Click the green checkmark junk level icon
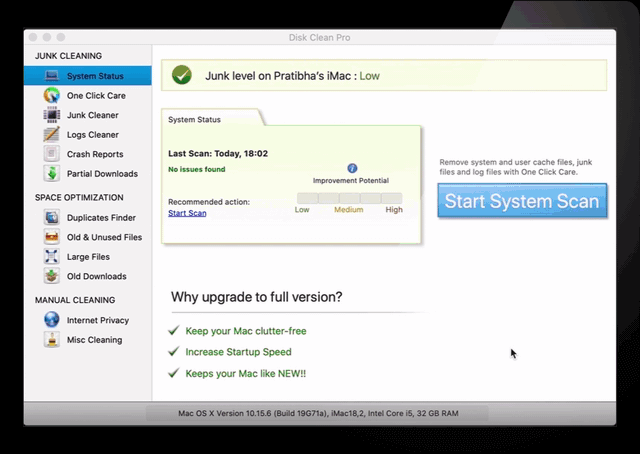Image resolution: width=640 pixels, height=454 pixels. (182, 75)
